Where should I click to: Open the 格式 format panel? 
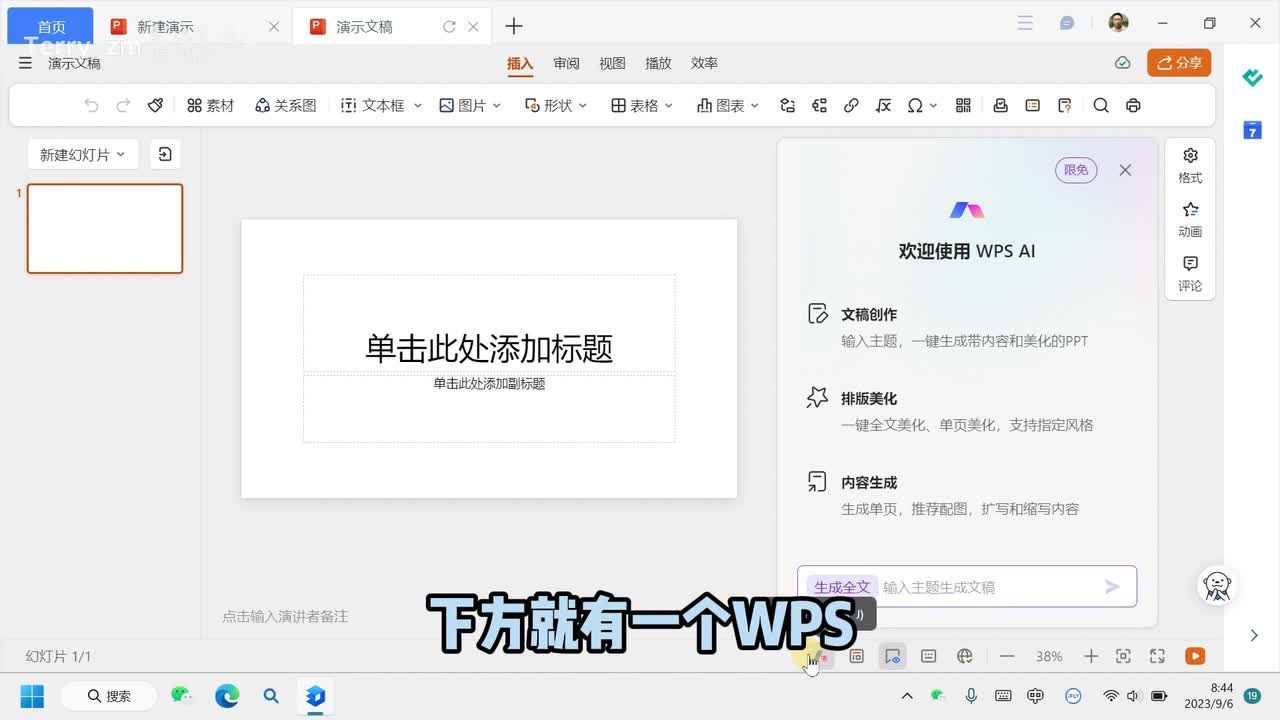1190,165
